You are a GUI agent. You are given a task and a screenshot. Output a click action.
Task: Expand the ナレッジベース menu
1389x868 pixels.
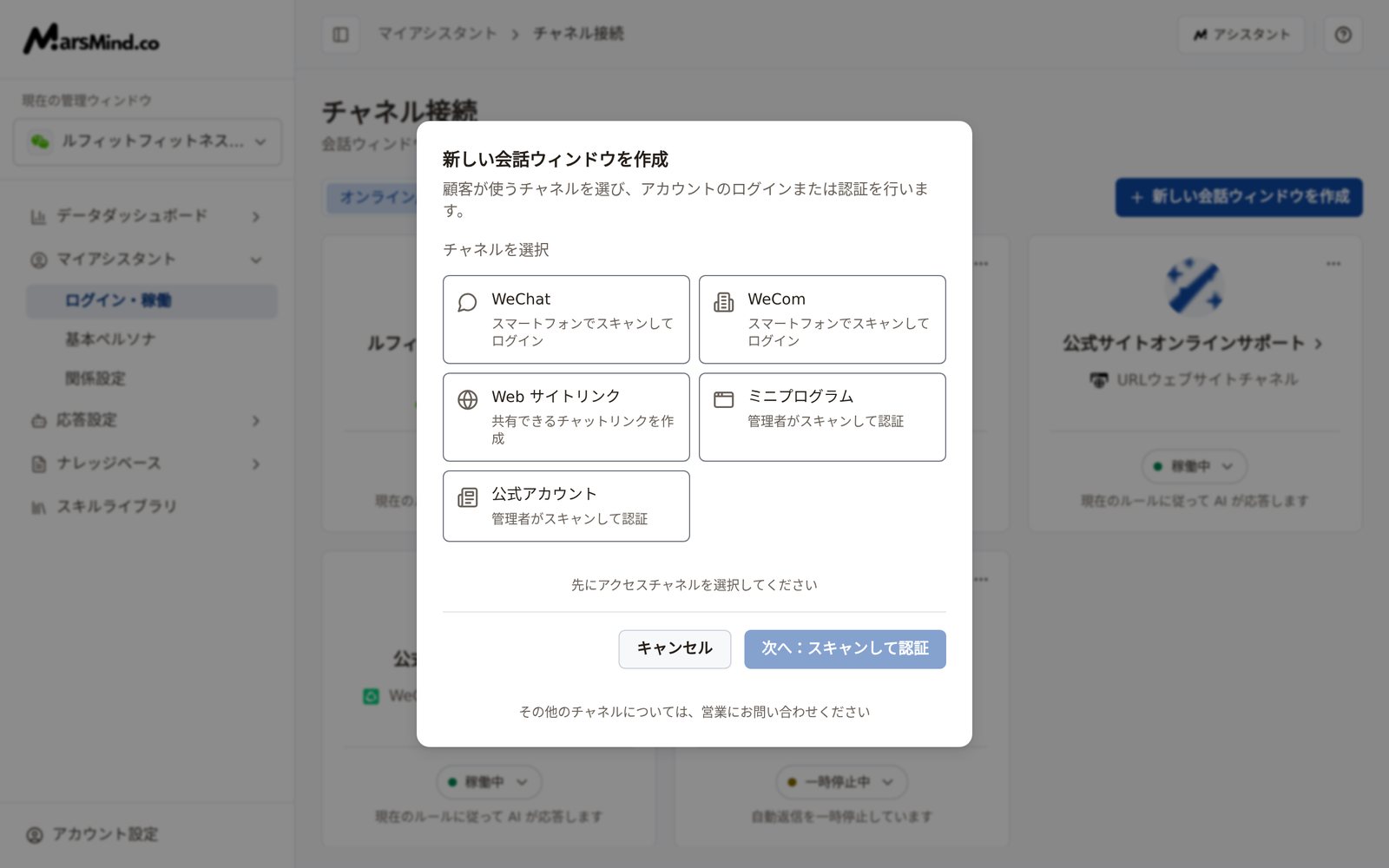146,464
